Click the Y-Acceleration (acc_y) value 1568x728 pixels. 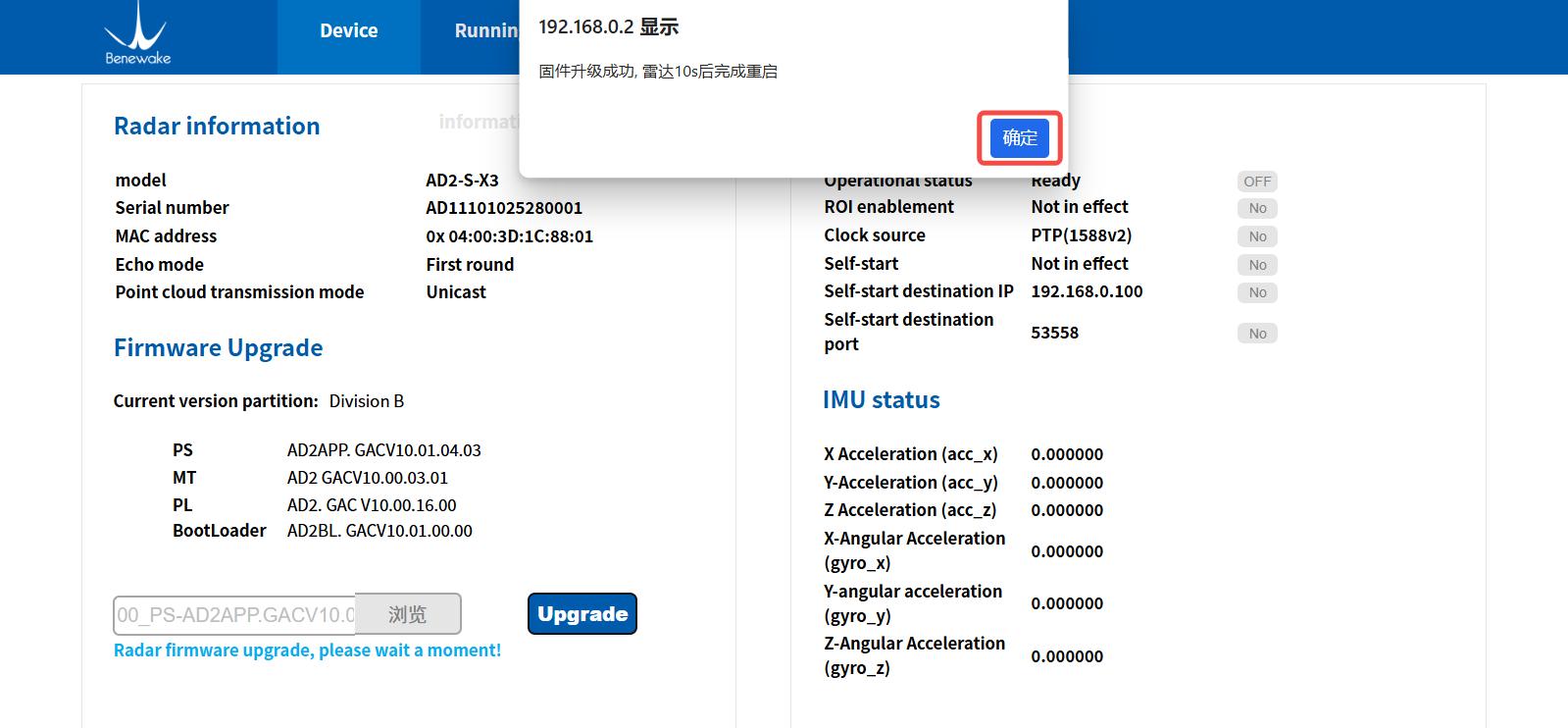(x=1067, y=482)
